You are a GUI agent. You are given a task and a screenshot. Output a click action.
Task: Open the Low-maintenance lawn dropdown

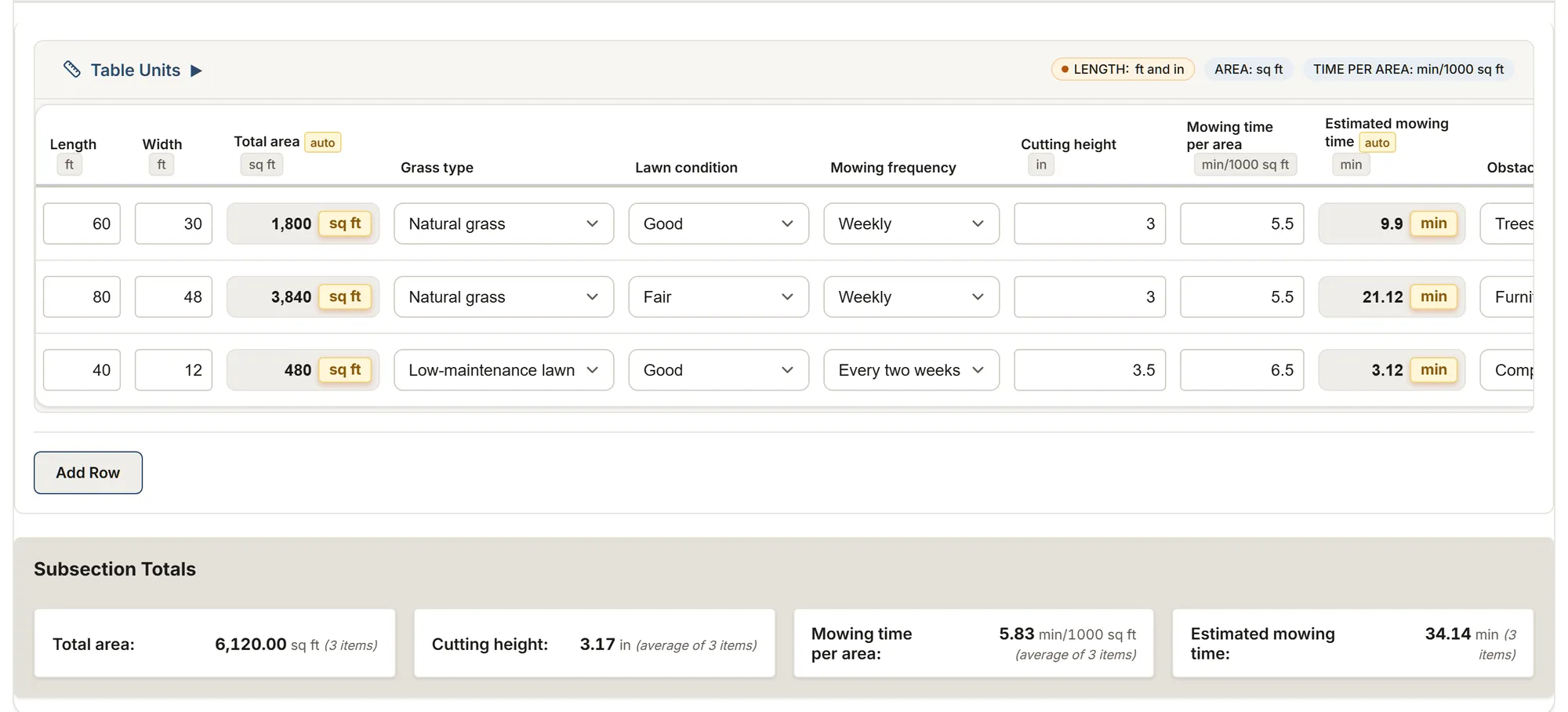pyautogui.click(x=503, y=370)
